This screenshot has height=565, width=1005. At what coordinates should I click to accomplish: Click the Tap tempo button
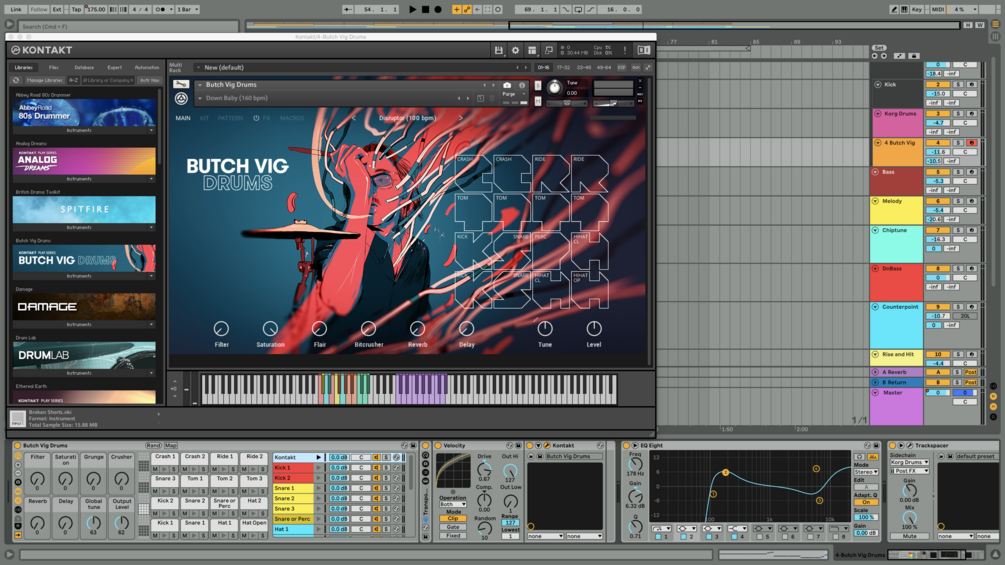[x=76, y=10]
